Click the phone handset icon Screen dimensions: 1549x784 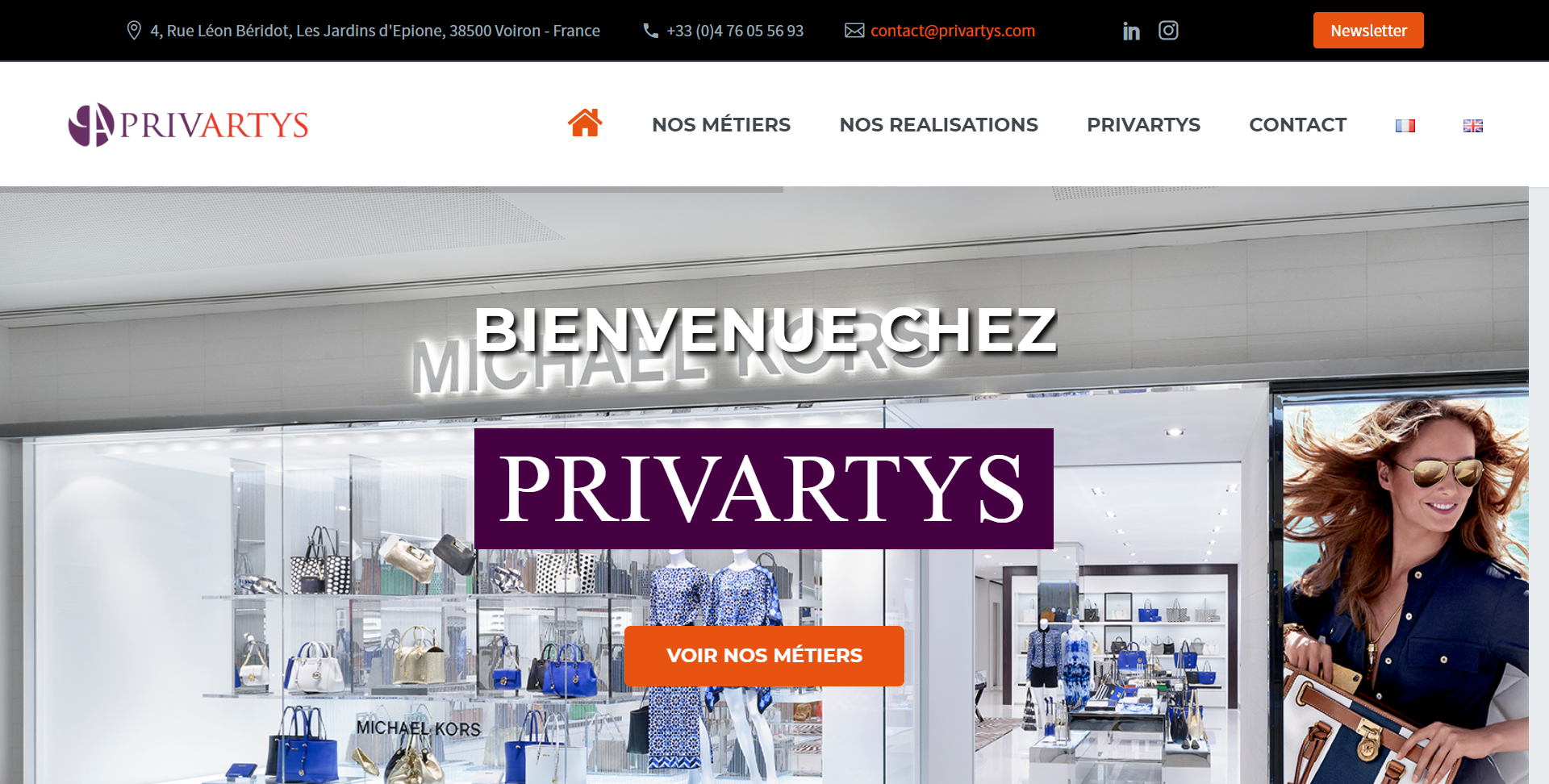651,31
